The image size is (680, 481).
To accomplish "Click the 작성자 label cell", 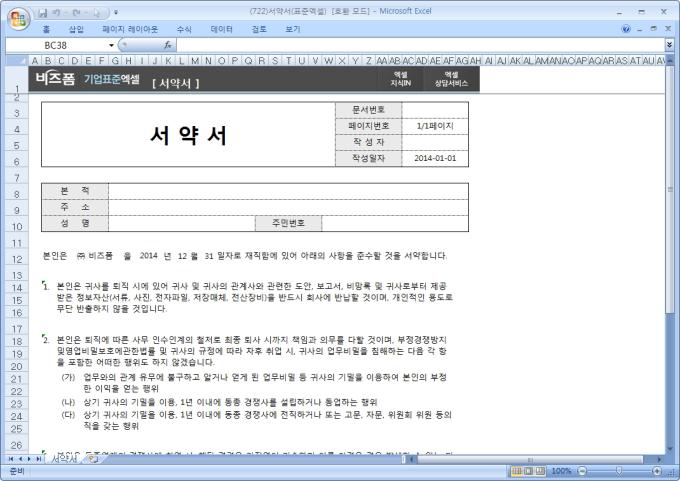I will coord(369,142).
